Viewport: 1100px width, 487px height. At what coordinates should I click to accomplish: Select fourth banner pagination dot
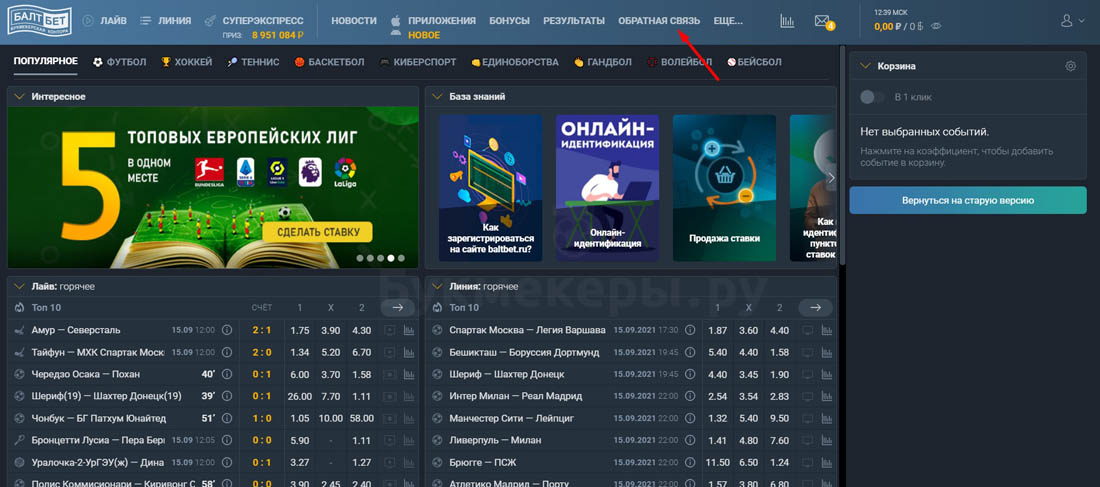391,258
